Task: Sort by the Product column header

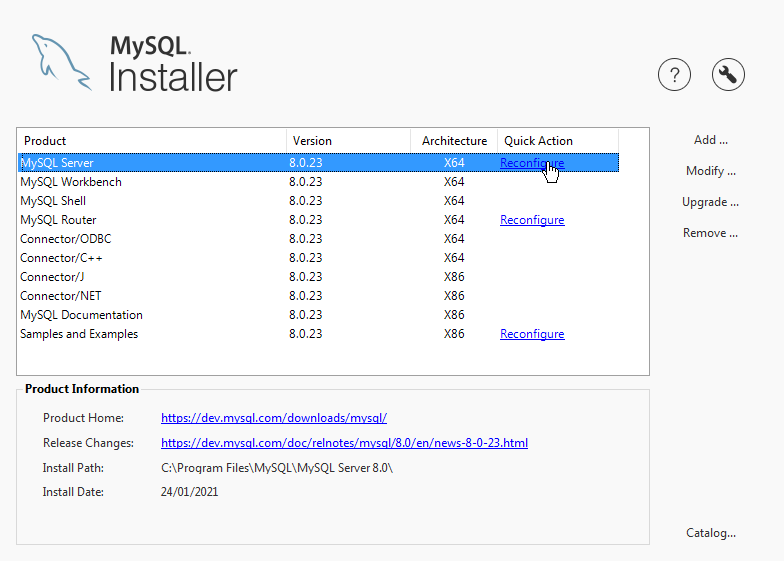Action: [152, 141]
